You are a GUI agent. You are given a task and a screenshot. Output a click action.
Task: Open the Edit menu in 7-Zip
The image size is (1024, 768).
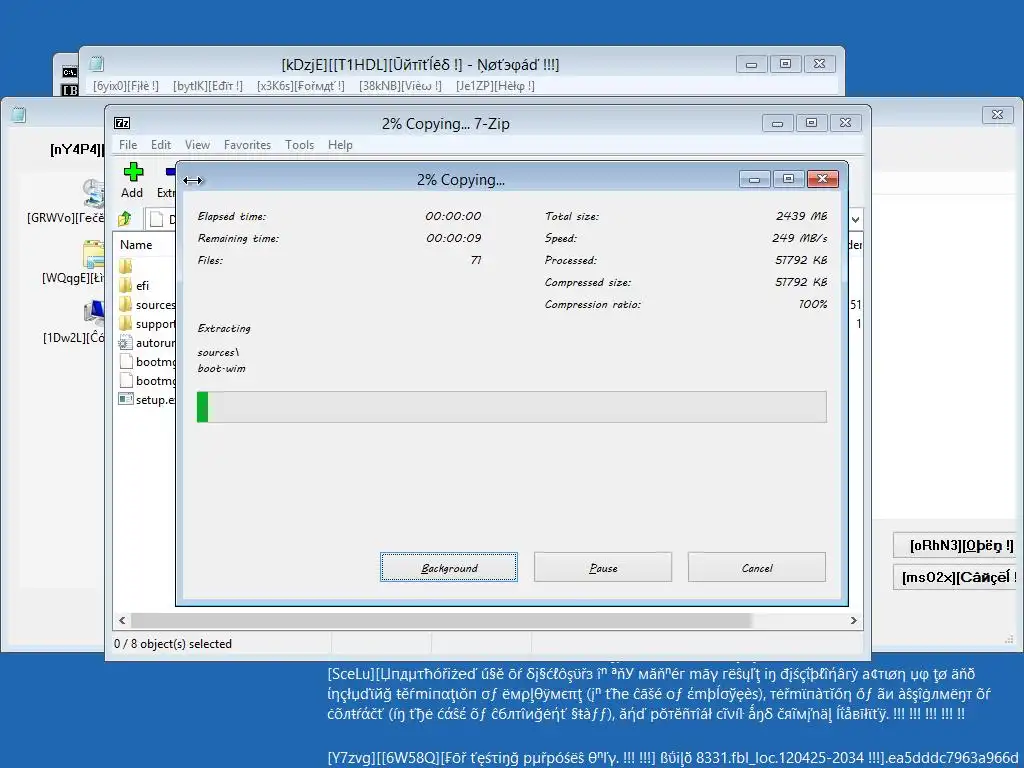161,145
